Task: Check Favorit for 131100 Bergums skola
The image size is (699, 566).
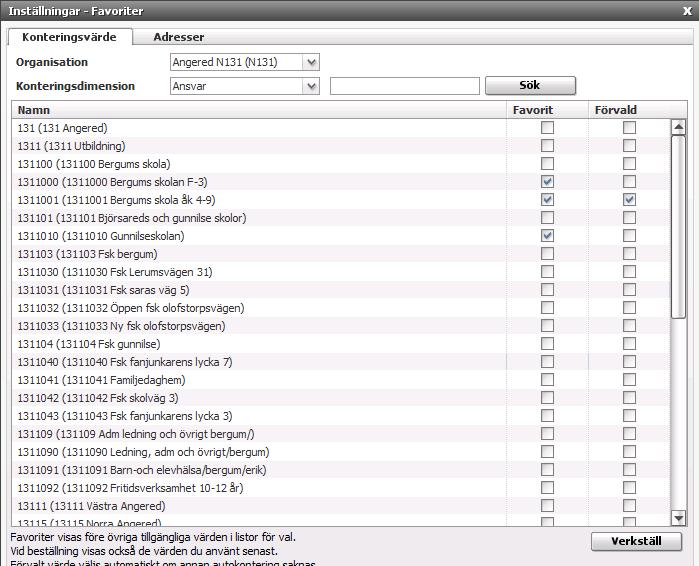Action: [x=547, y=164]
